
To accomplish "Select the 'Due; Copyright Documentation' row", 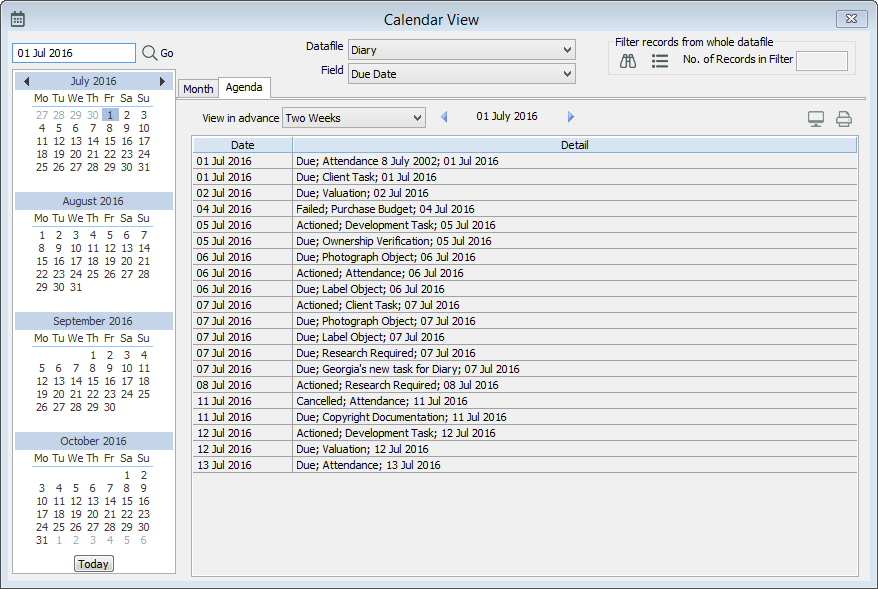I will coord(525,418).
